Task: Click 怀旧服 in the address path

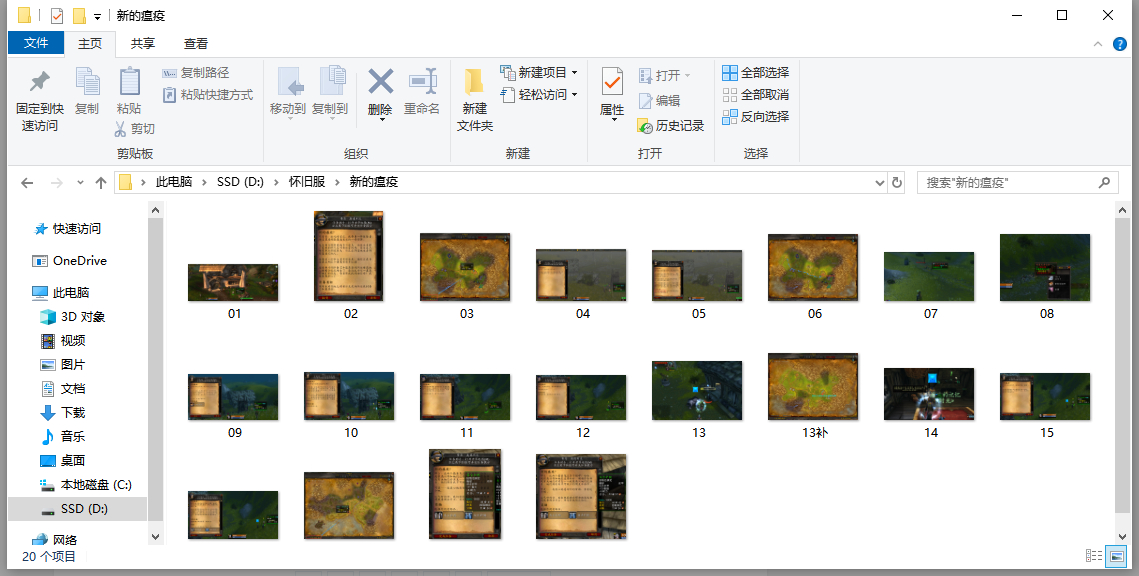Action: pyautogui.click(x=307, y=182)
